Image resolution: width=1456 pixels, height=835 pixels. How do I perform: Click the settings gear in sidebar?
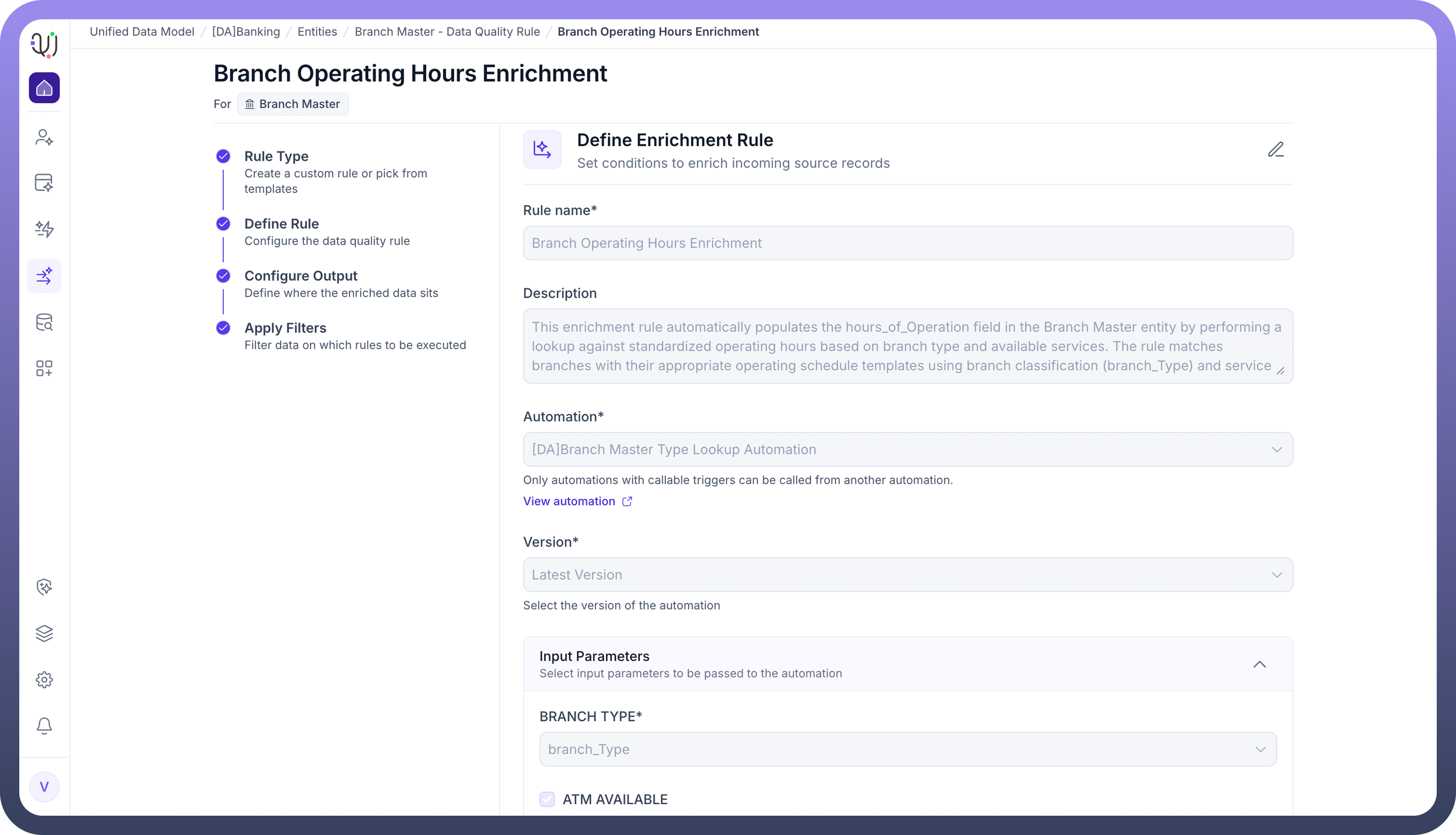tap(44, 680)
